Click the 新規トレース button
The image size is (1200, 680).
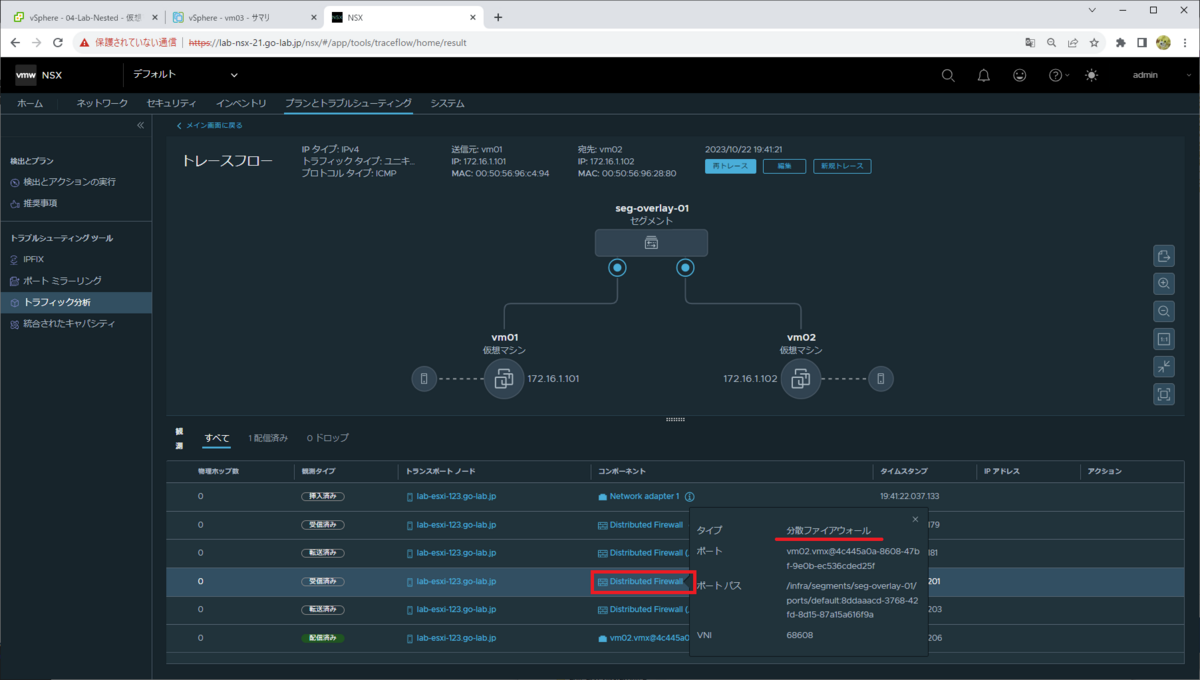tap(842, 166)
